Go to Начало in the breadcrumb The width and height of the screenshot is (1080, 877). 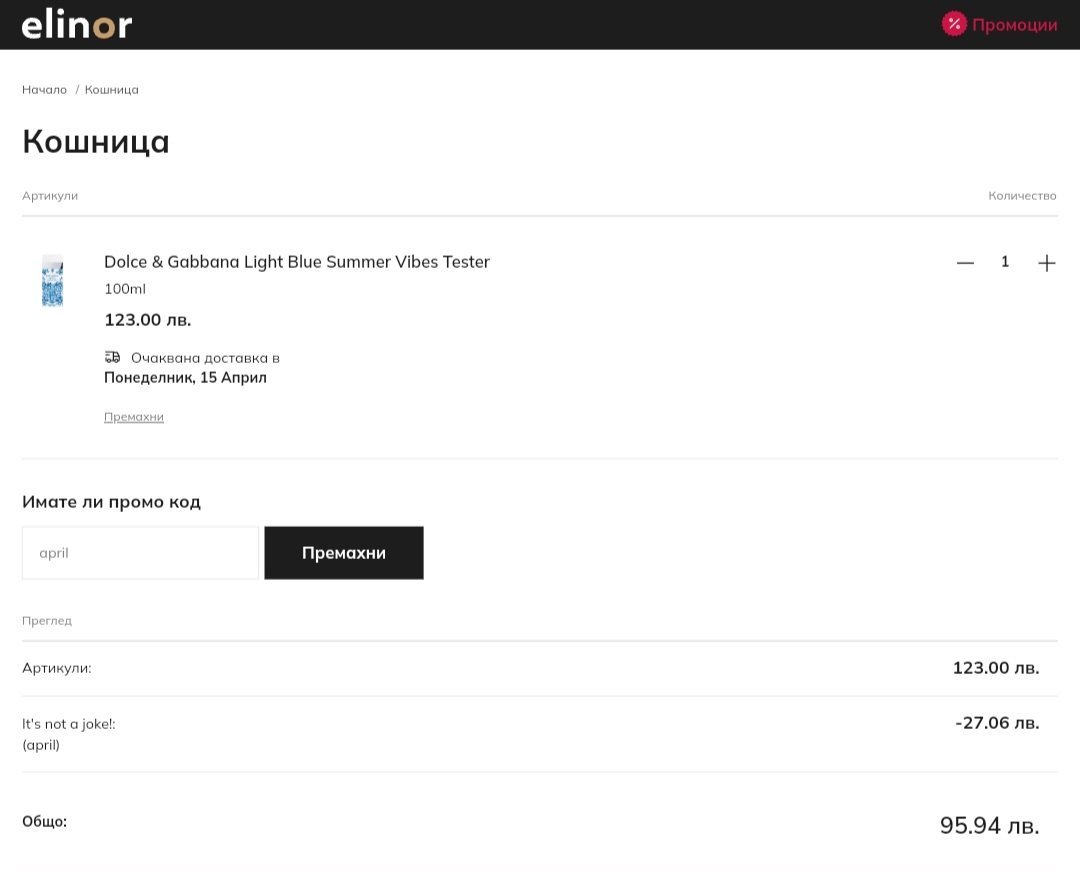[x=44, y=90]
